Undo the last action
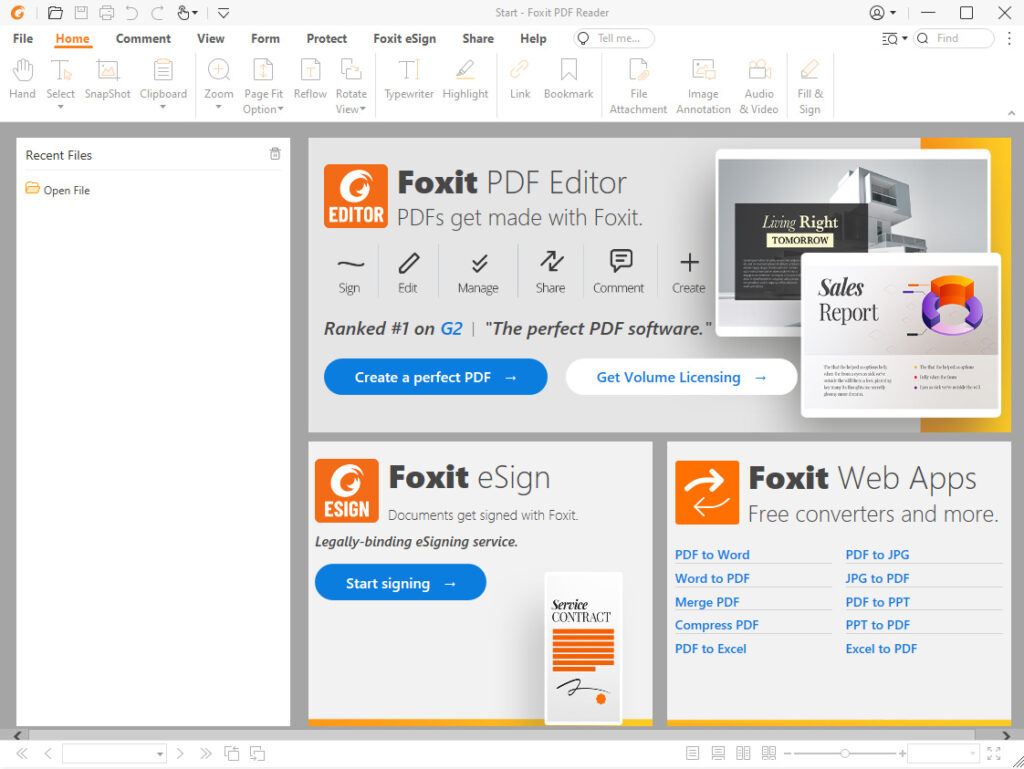 point(131,12)
